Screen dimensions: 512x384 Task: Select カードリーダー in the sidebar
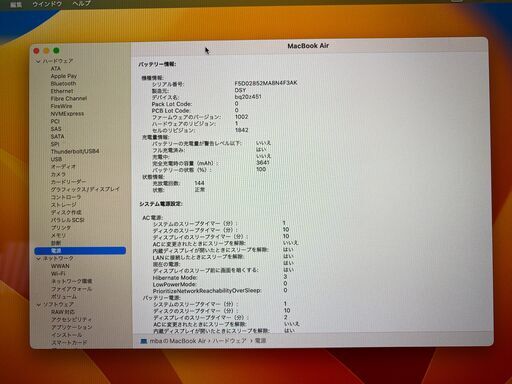[68, 182]
